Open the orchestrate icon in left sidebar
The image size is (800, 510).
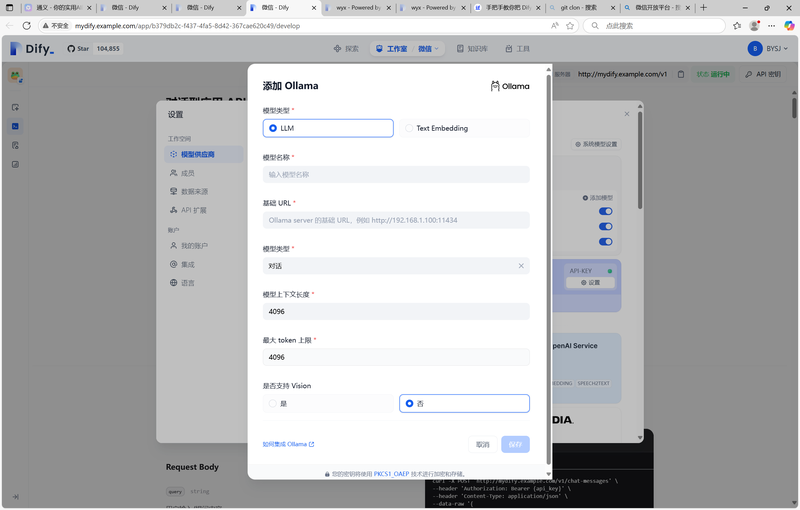pyautogui.click(x=15, y=107)
